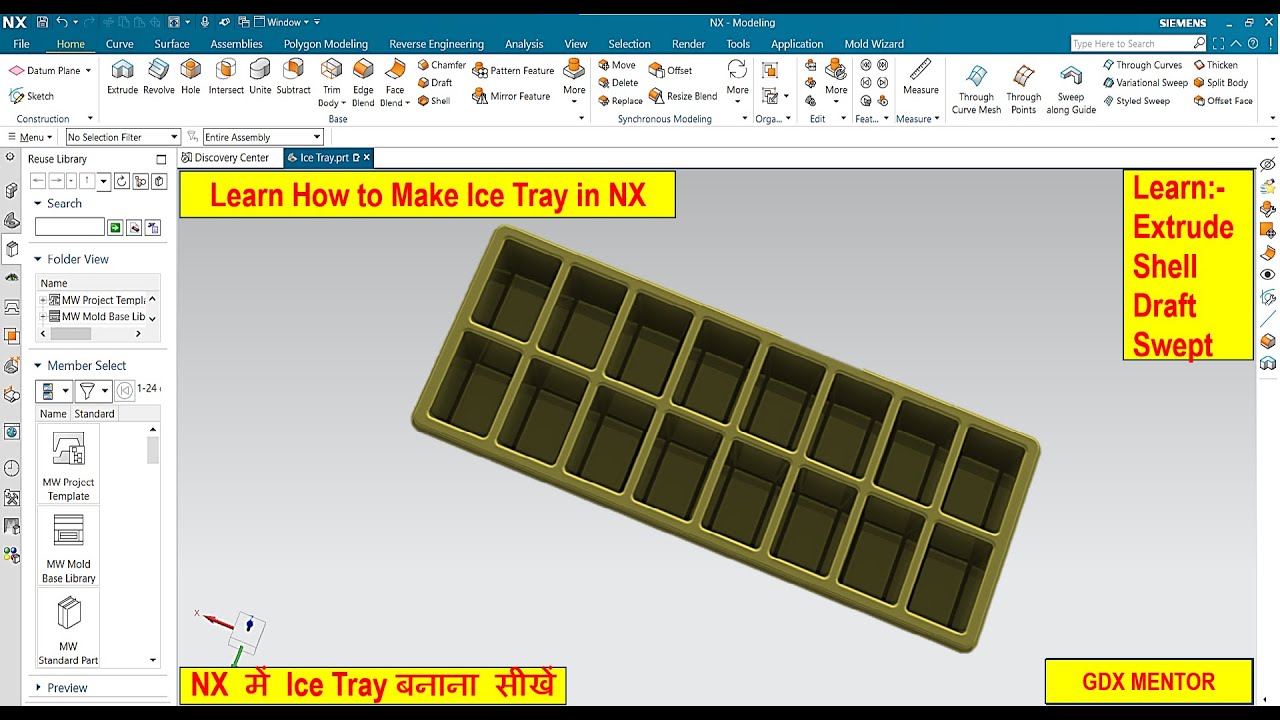Screen dimensions: 1280x720
Task: Expand the MW Project Template tree node
Action: [x=43, y=300]
